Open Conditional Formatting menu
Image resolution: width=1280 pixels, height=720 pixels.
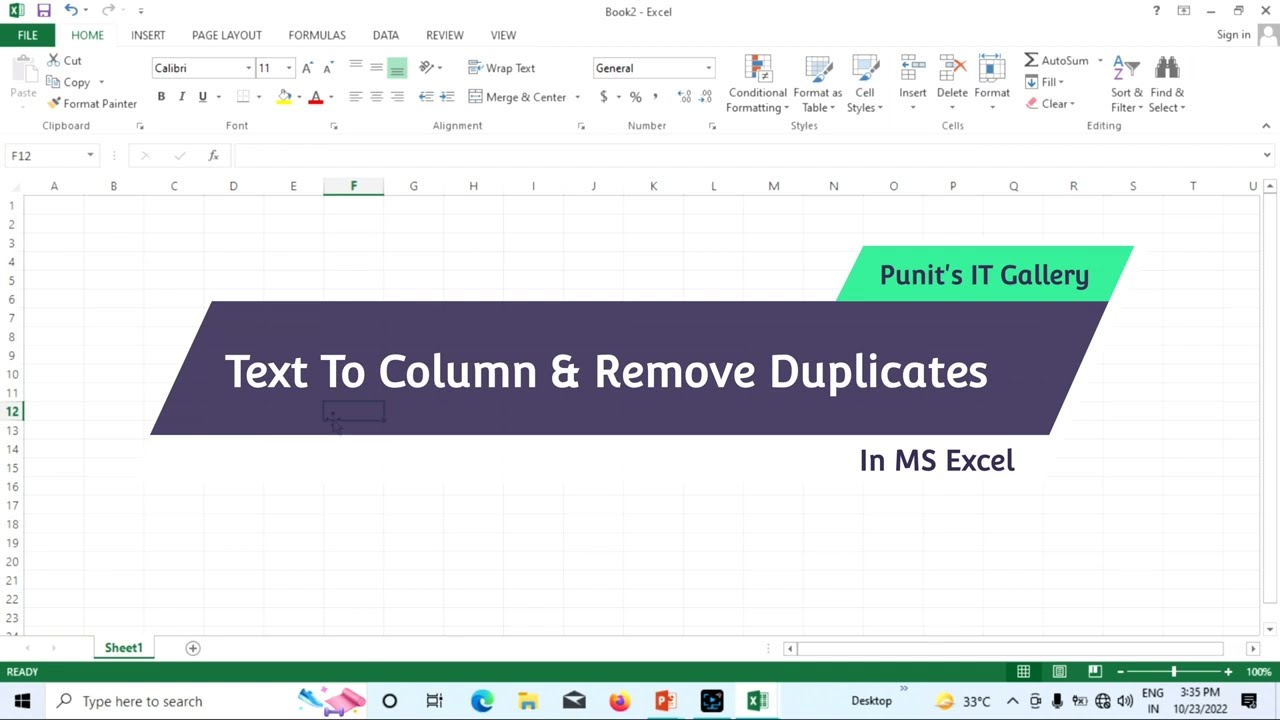click(x=757, y=84)
